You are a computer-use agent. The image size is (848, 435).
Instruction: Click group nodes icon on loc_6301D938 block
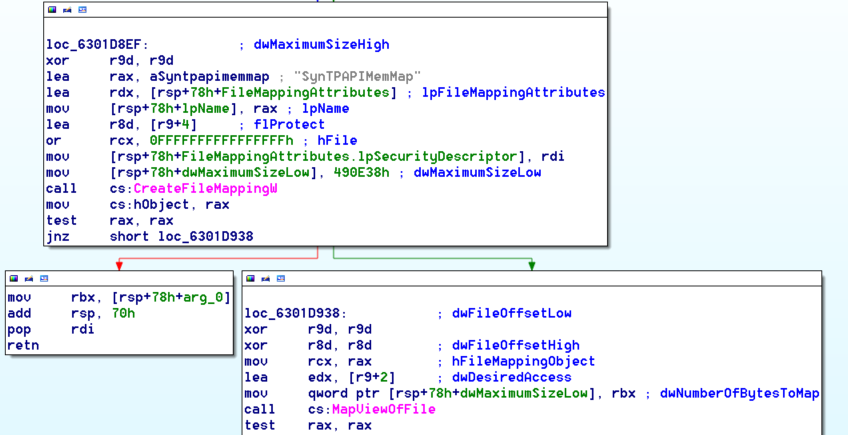281,278
